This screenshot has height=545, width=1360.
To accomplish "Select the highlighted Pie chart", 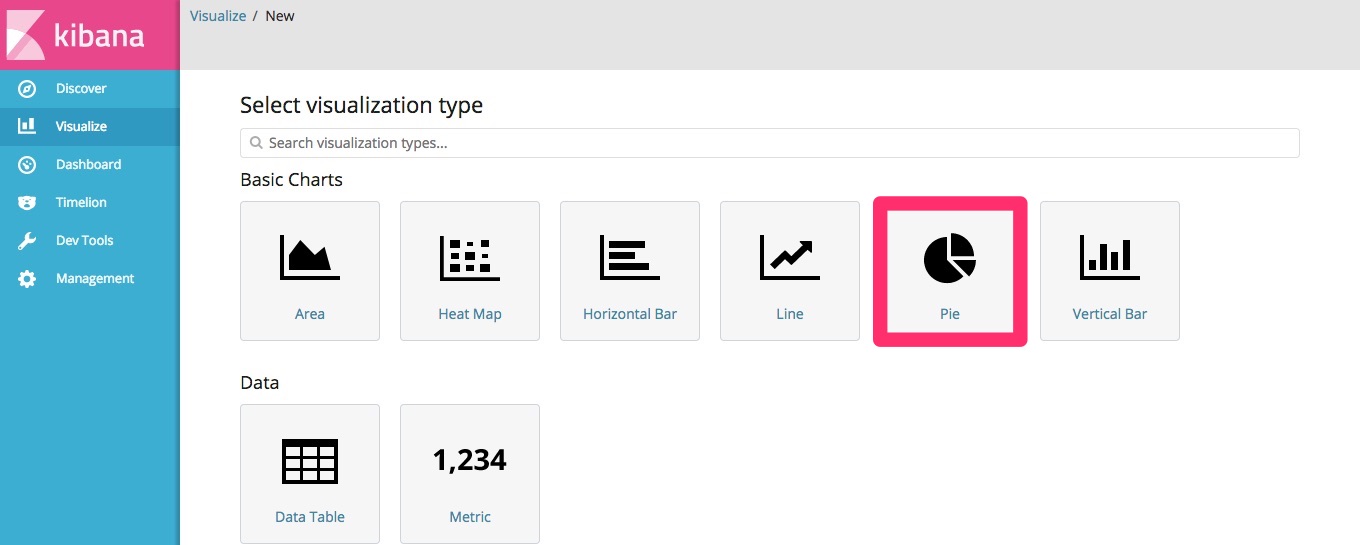I will pyautogui.click(x=950, y=271).
